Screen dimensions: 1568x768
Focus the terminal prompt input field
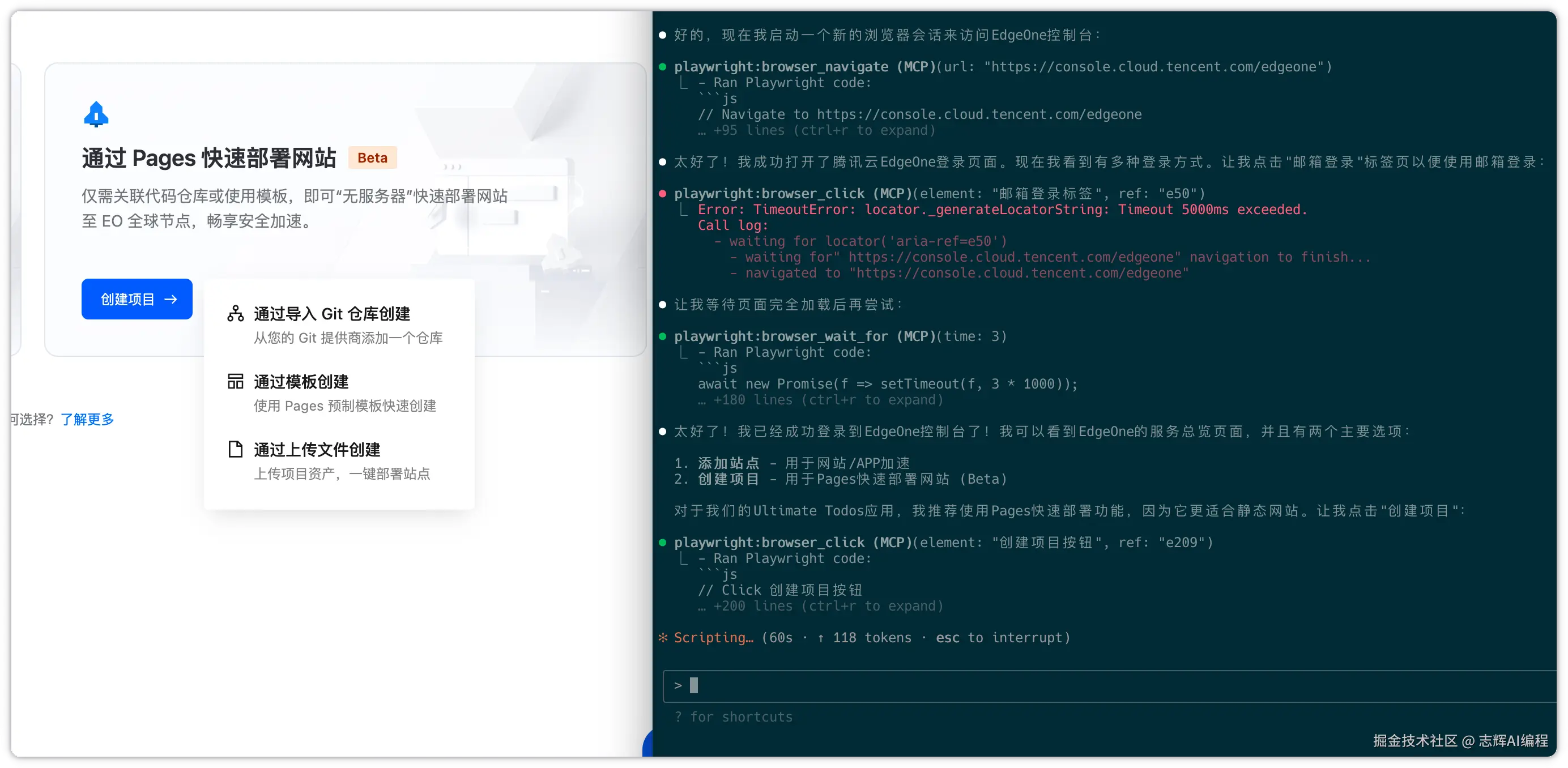click(1096, 686)
